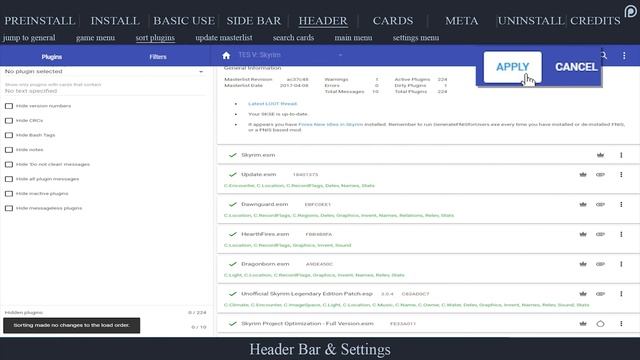640x360 pixels.
Task: Click the crown icon on HearthFires.esm card
Action: 583,234
